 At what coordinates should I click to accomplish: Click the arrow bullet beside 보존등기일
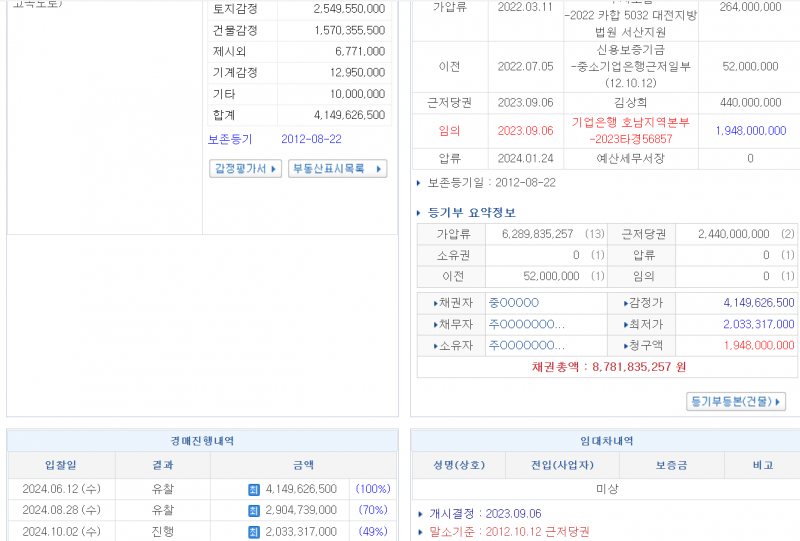pyautogui.click(x=419, y=183)
